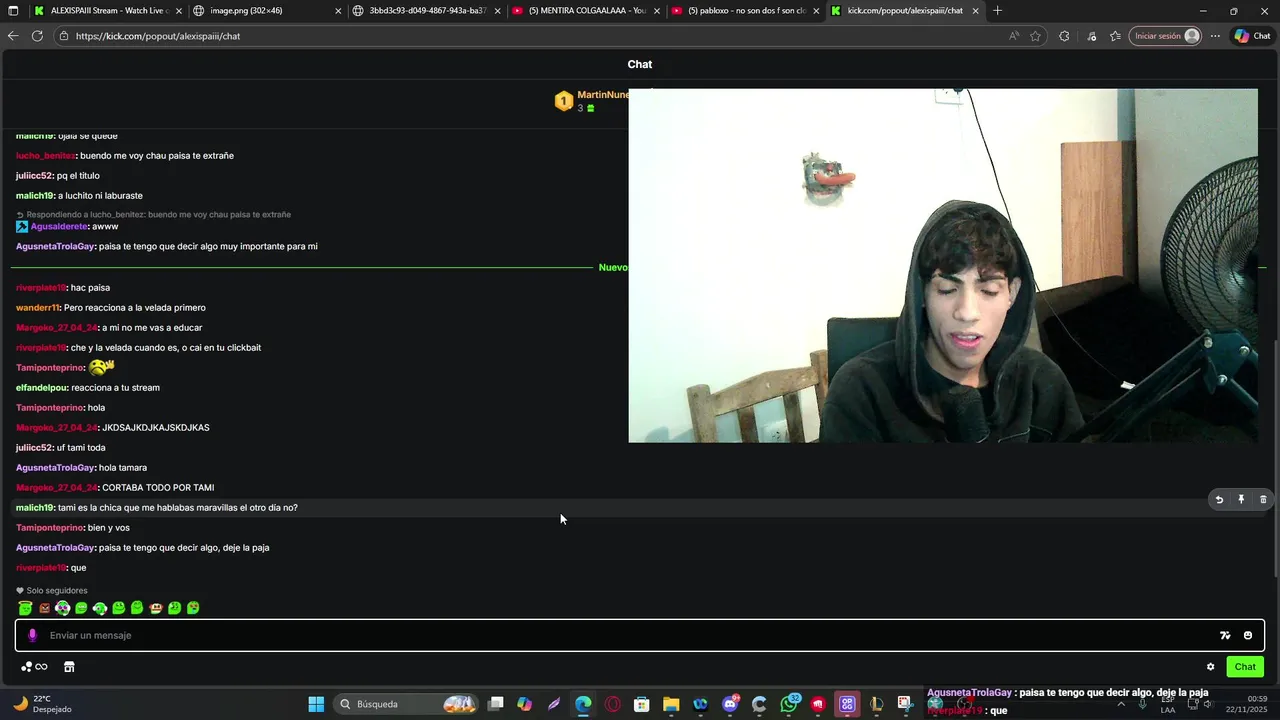Click the reply icon on malich19's message
This screenshot has height=720, width=1280.
click(1219, 499)
